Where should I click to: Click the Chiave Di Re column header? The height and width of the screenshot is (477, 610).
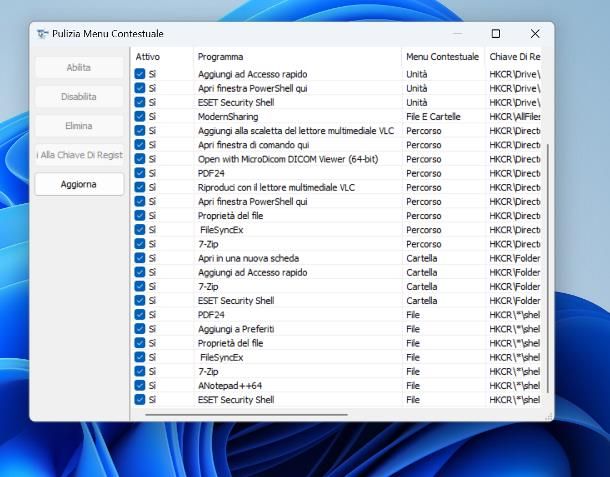click(515, 57)
